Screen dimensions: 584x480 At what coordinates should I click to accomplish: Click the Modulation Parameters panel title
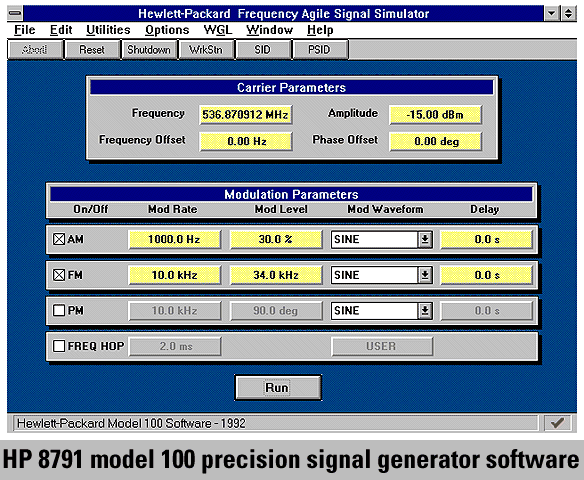[x=291, y=194]
